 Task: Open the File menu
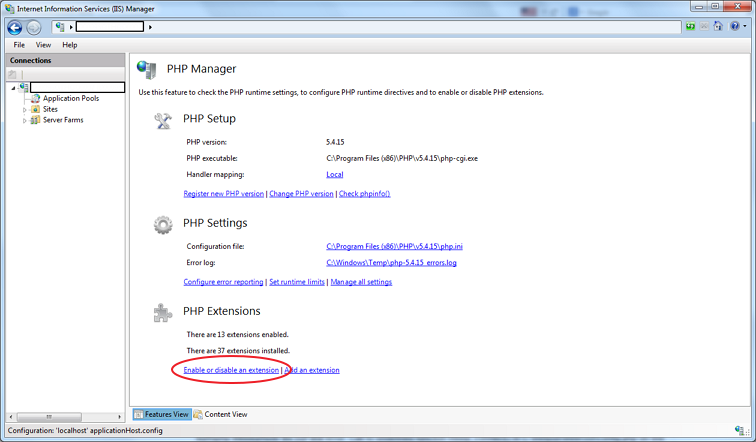[19, 45]
